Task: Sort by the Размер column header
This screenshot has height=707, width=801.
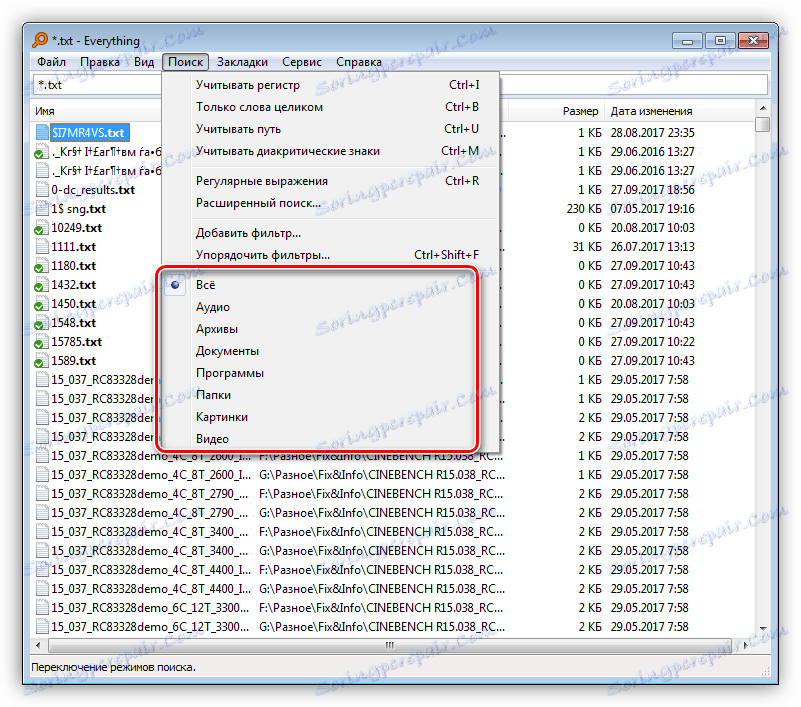Action: point(580,111)
